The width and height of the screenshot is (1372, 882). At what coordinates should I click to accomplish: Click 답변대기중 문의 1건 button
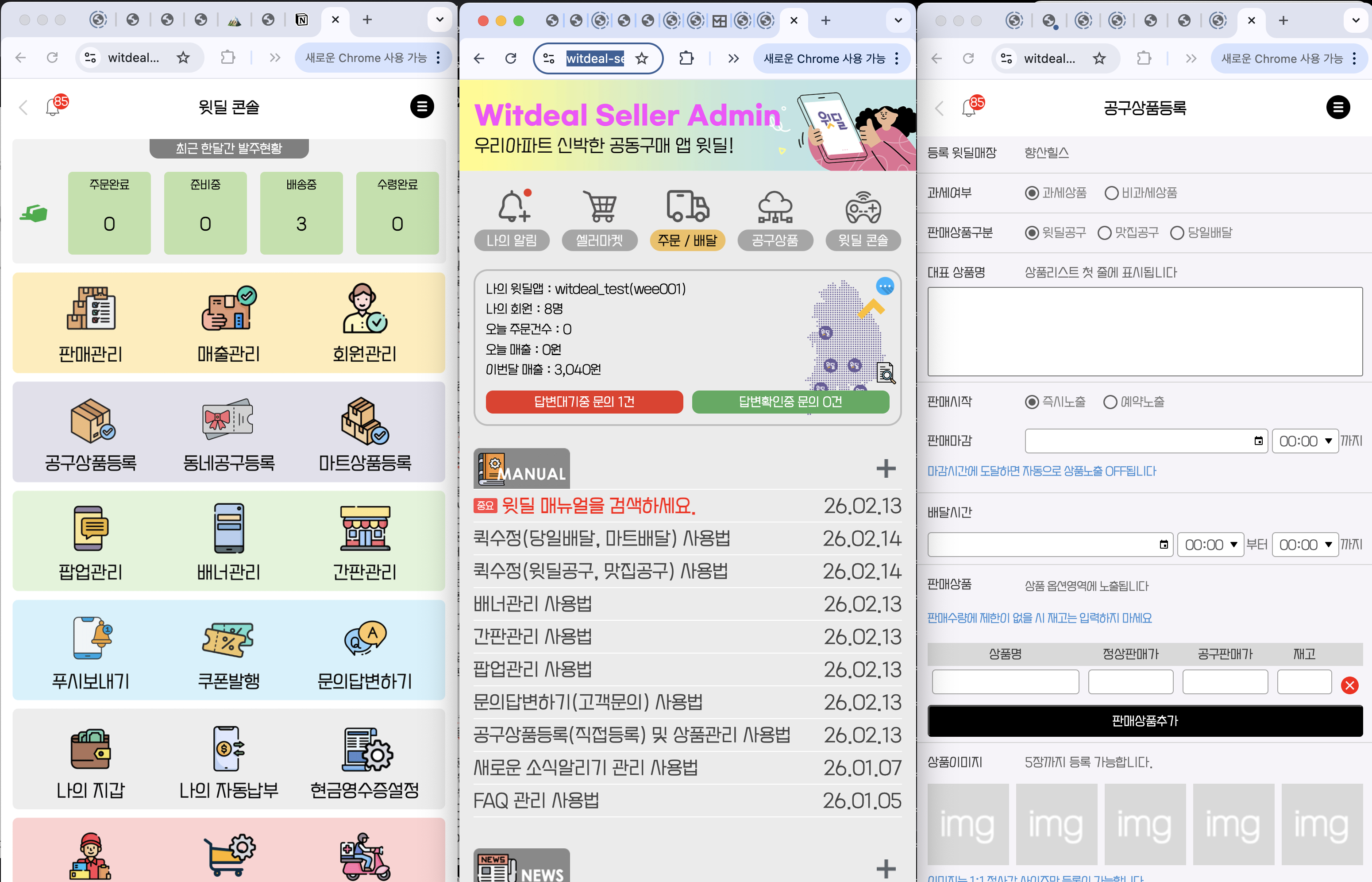[x=584, y=402]
